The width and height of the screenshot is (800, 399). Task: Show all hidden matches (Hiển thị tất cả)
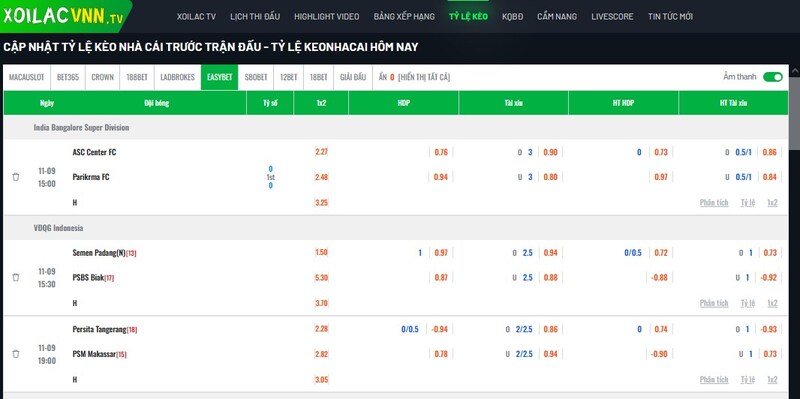click(424, 78)
